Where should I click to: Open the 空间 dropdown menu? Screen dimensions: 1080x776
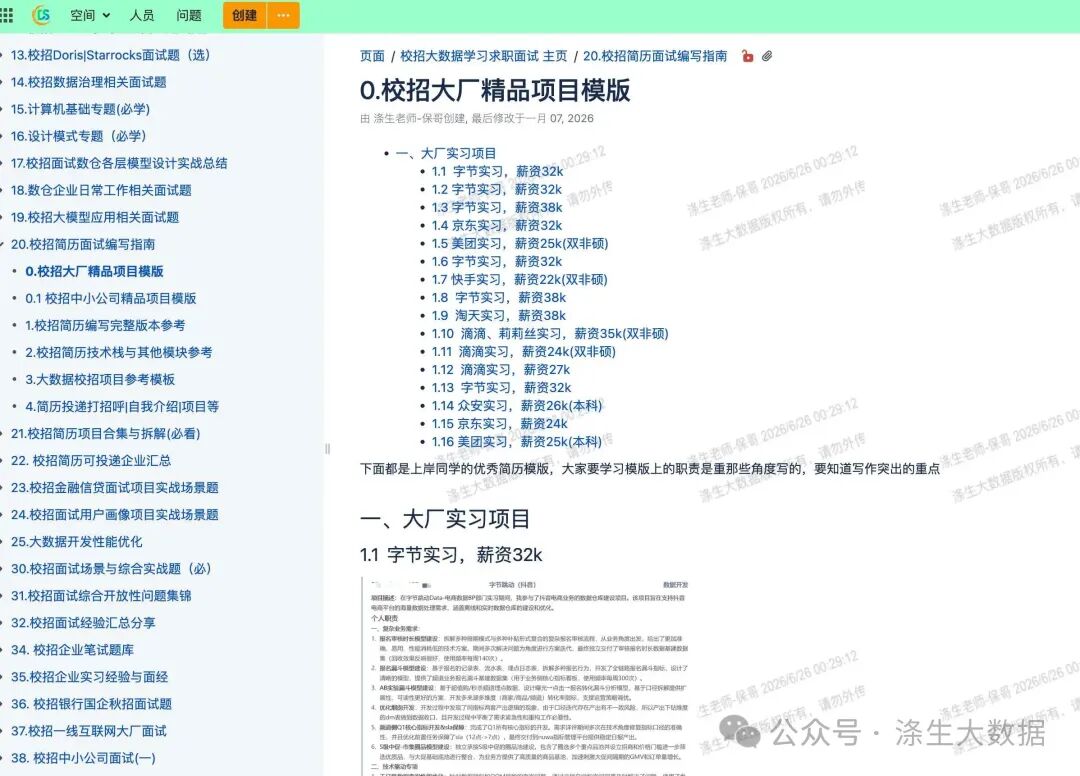90,15
